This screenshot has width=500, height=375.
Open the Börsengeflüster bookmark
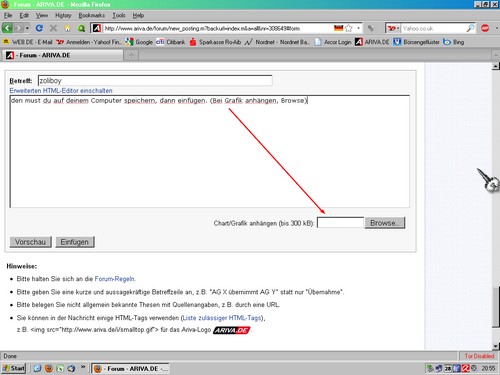tap(416, 42)
